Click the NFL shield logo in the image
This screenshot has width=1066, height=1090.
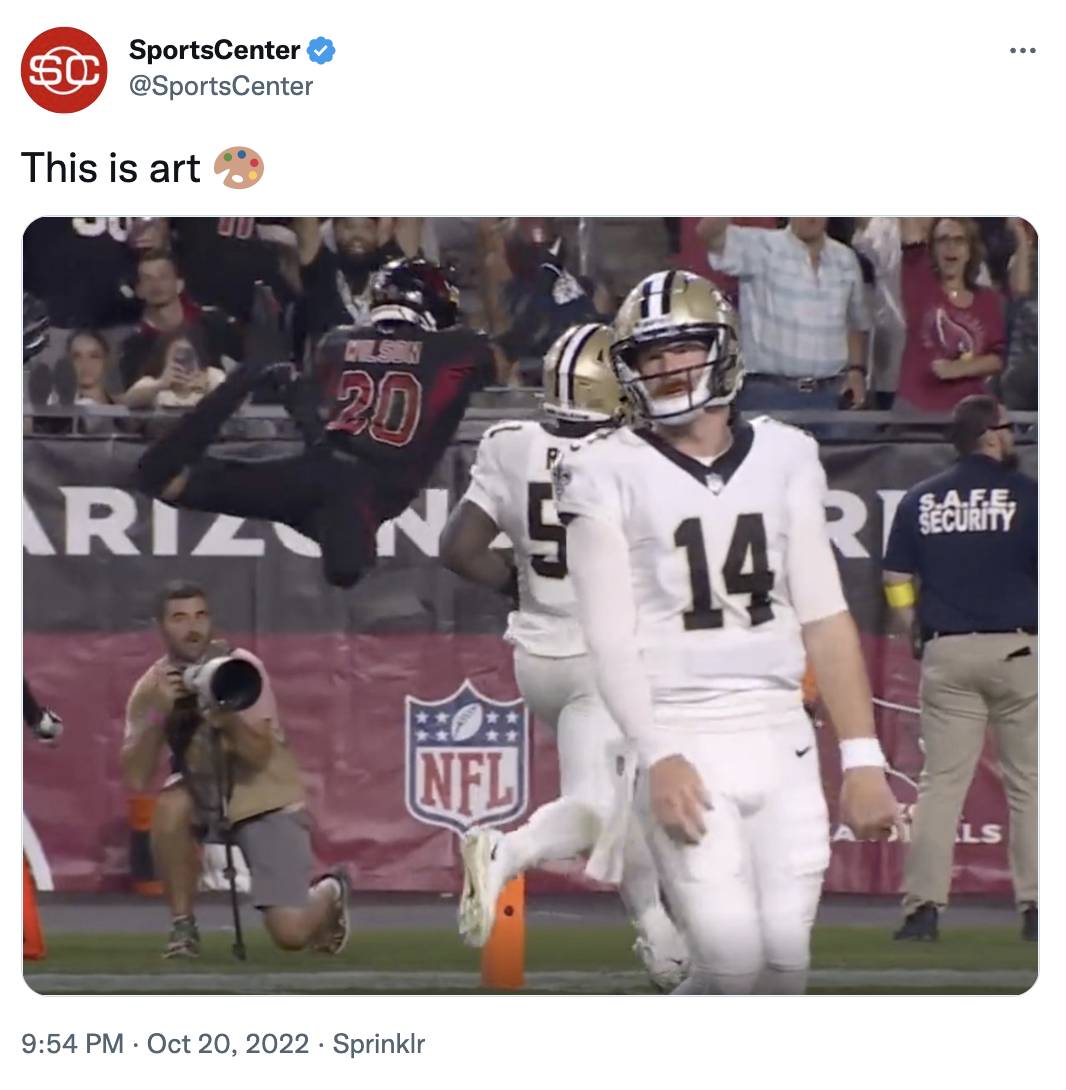pyautogui.click(x=466, y=756)
